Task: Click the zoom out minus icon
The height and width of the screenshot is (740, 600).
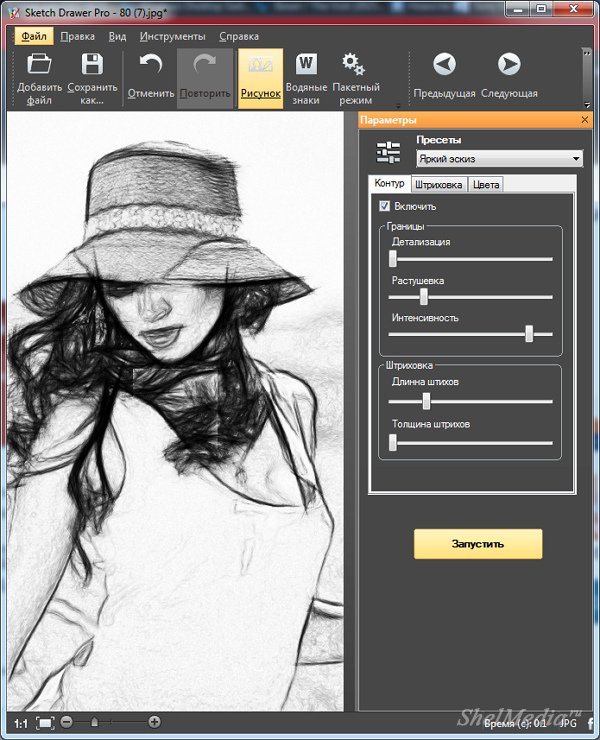Action: [x=67, y=721]
